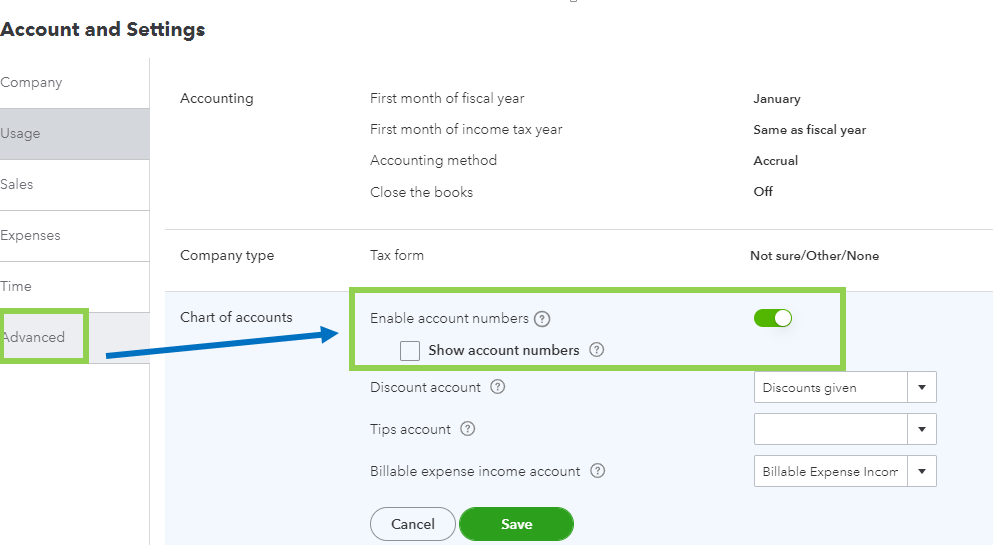This screenshot has height=545, width=993.
Task: Click help icon beside Enable account numbers
Action: tap(542, 319)
